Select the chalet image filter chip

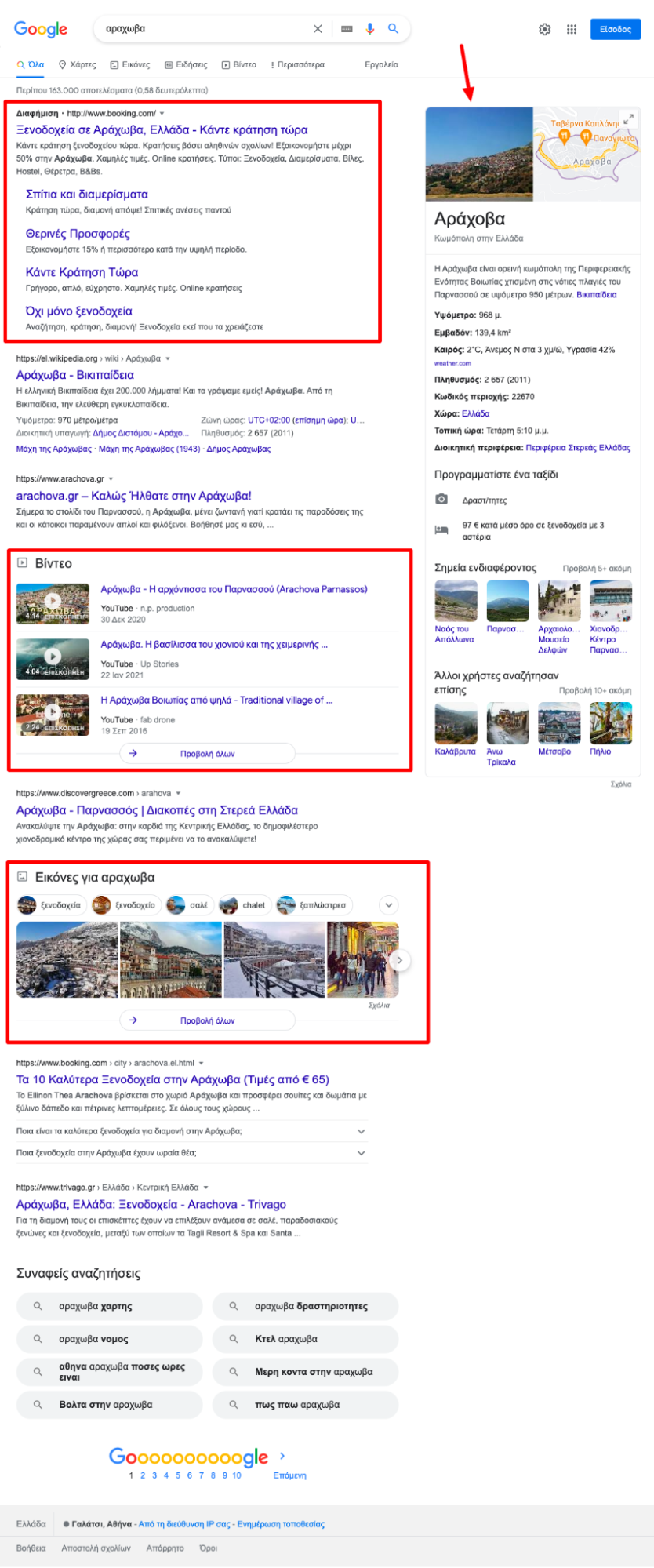coord(243,905)
